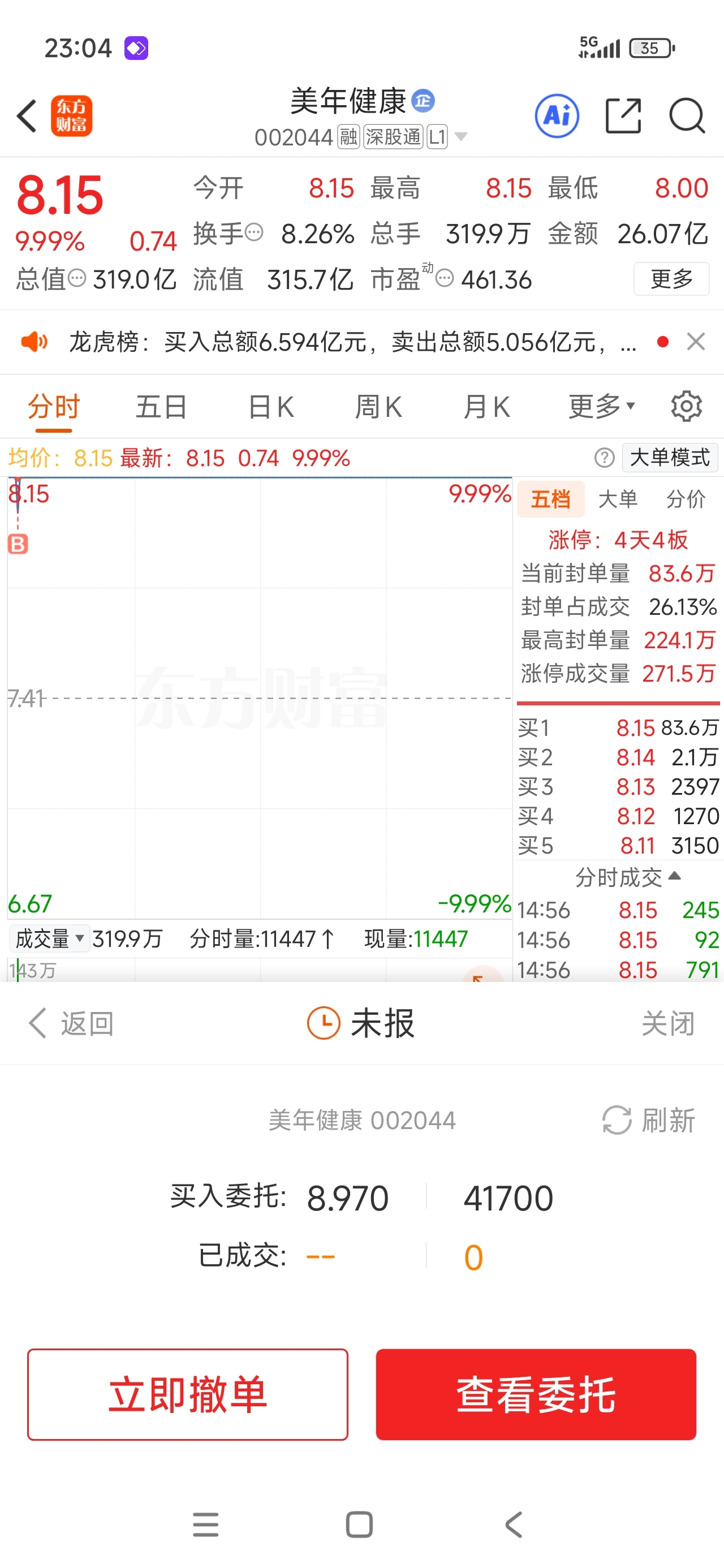Tap the 更多 button in the quote panel
724x1568 pixels.
tap(671, 279)
